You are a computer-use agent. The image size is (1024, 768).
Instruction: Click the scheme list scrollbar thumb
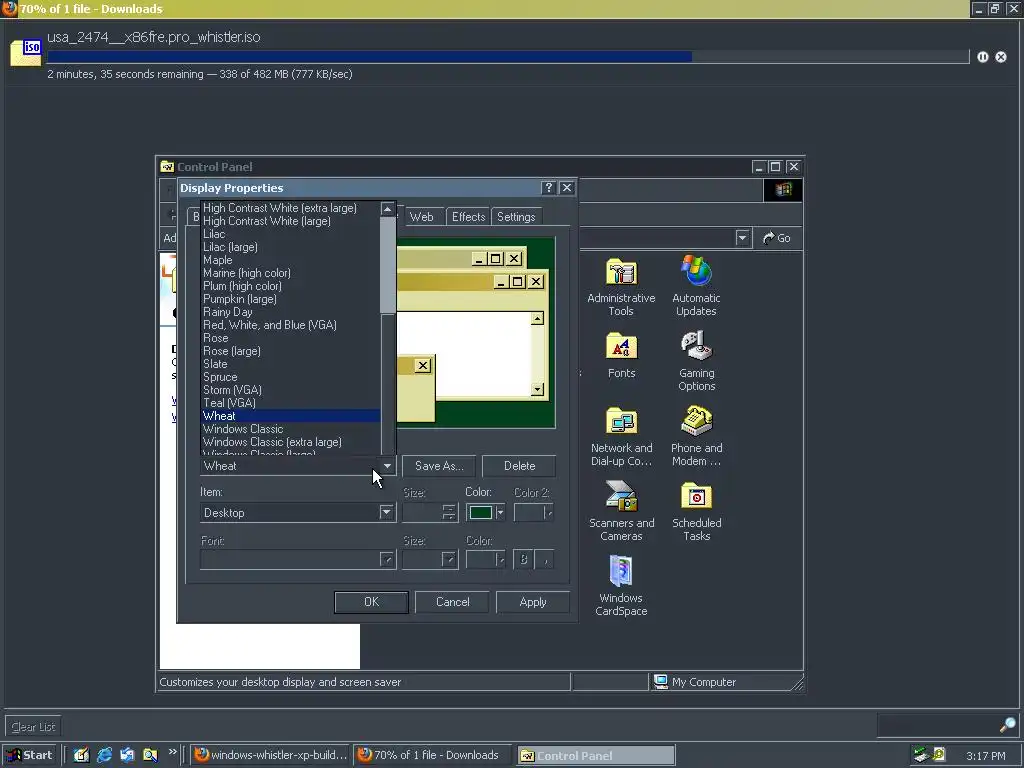pyautogui.click(x=387, y=265)
